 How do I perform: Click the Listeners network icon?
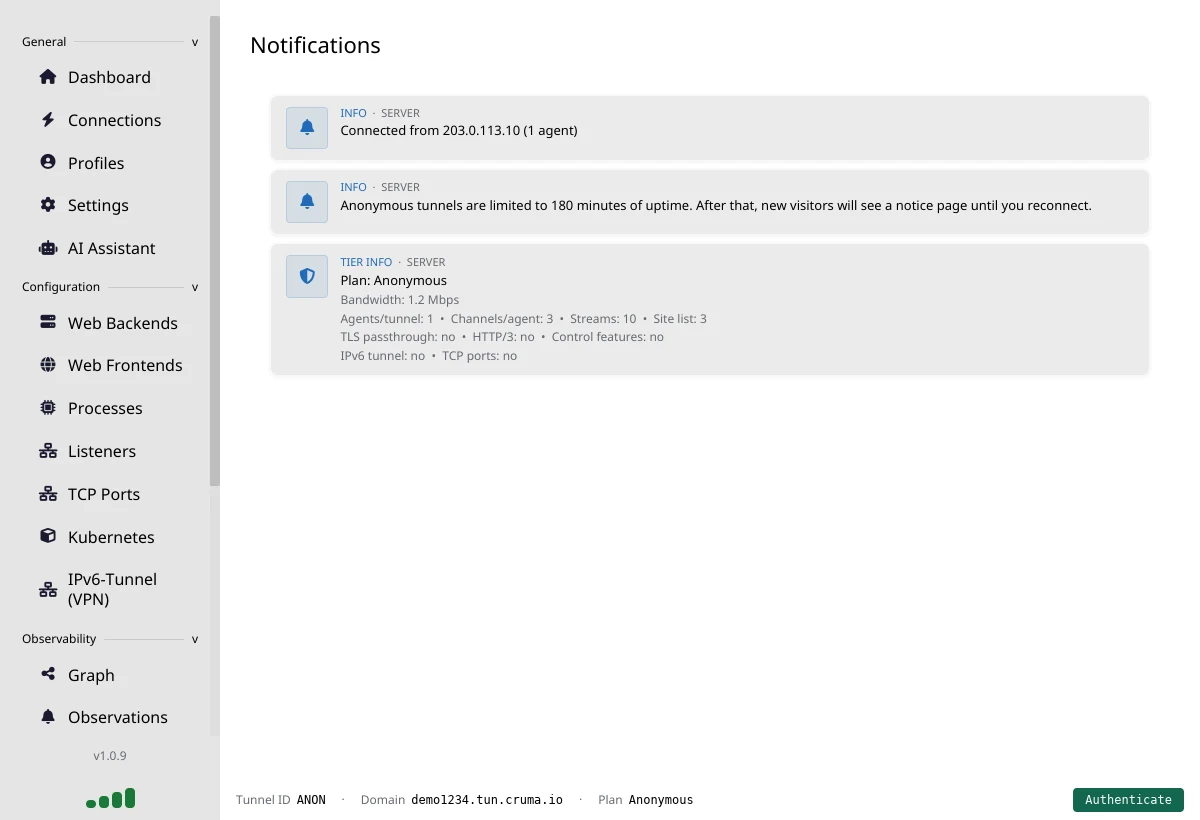(48, 451)
